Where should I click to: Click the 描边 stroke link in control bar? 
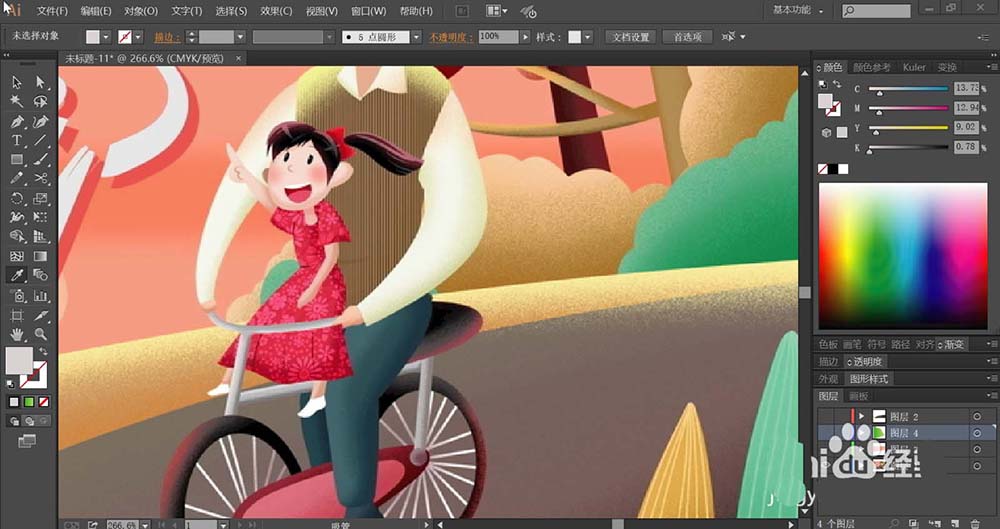167,37
